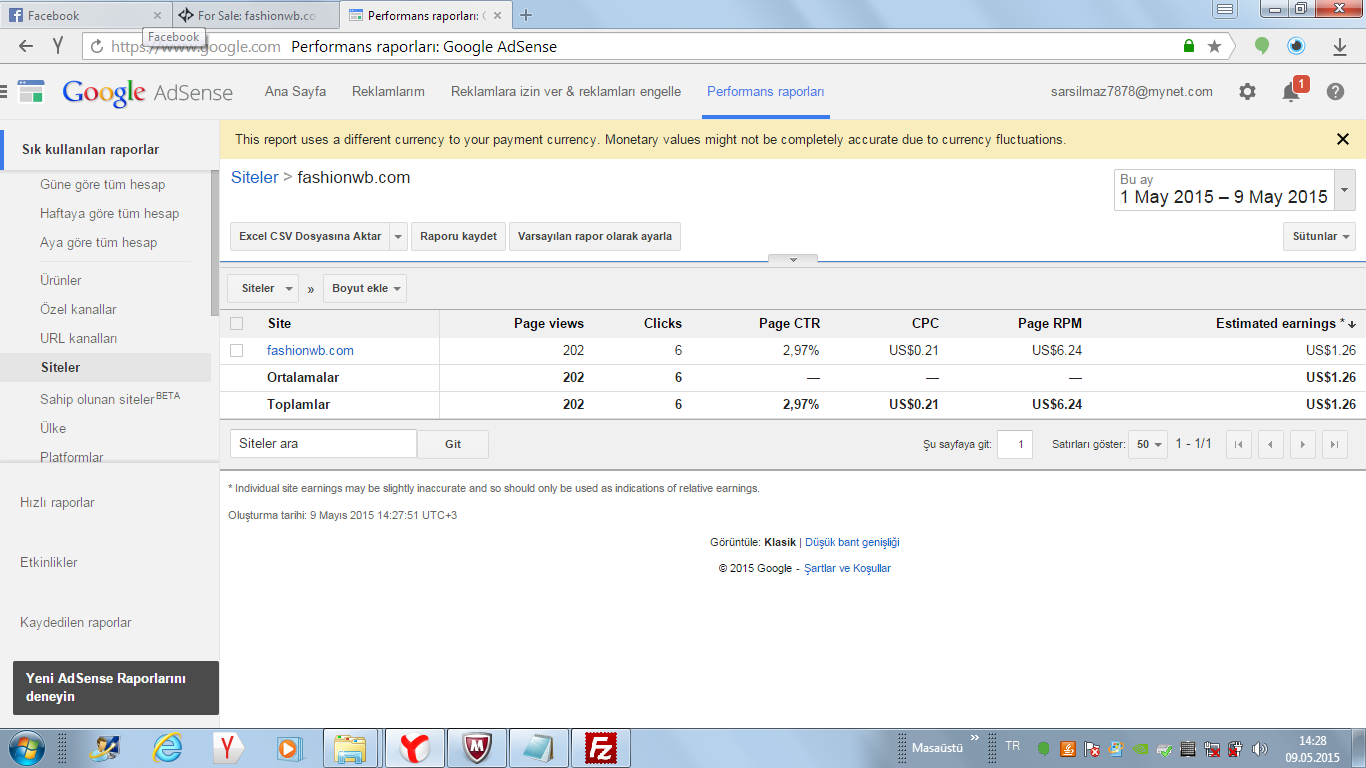The image size is (1366, 768).
Task: Expand the Etkinlikler section
Action: click(49, 562)
